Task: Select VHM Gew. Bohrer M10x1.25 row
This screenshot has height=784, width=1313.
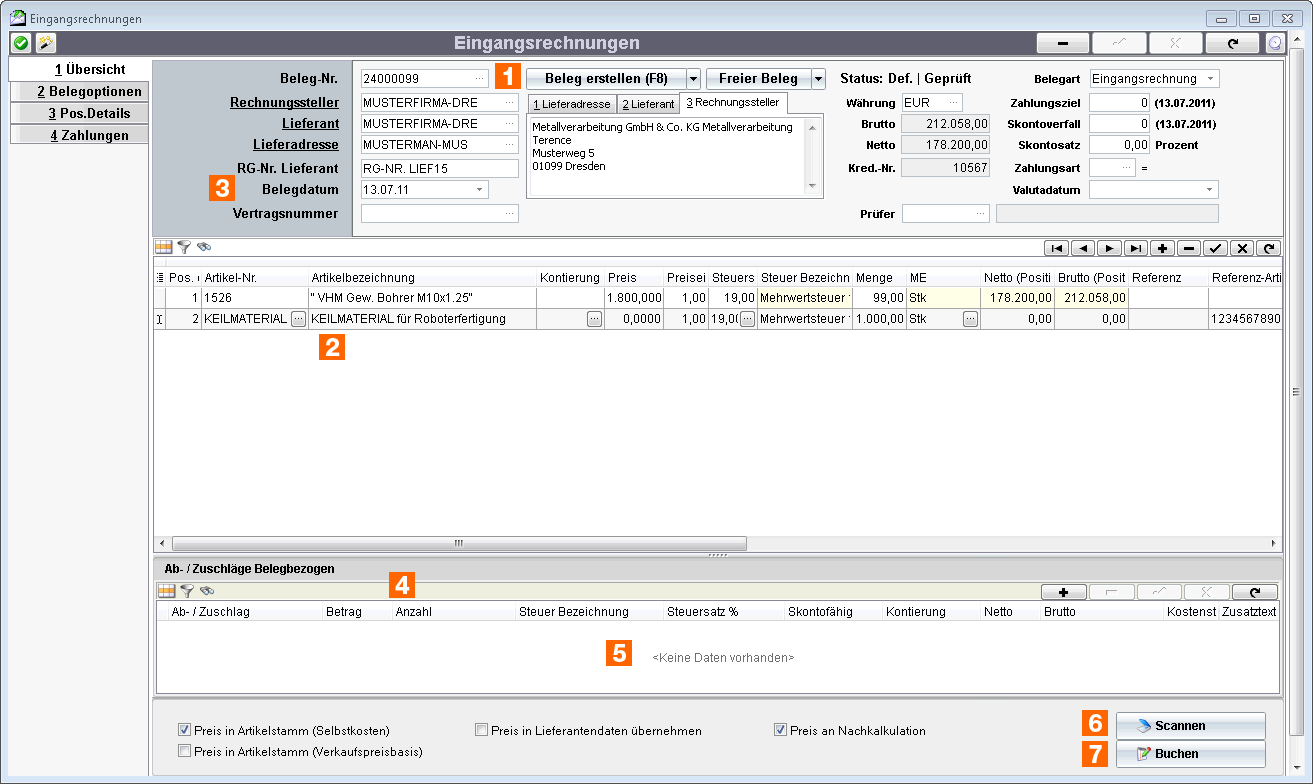Action: 717,297
